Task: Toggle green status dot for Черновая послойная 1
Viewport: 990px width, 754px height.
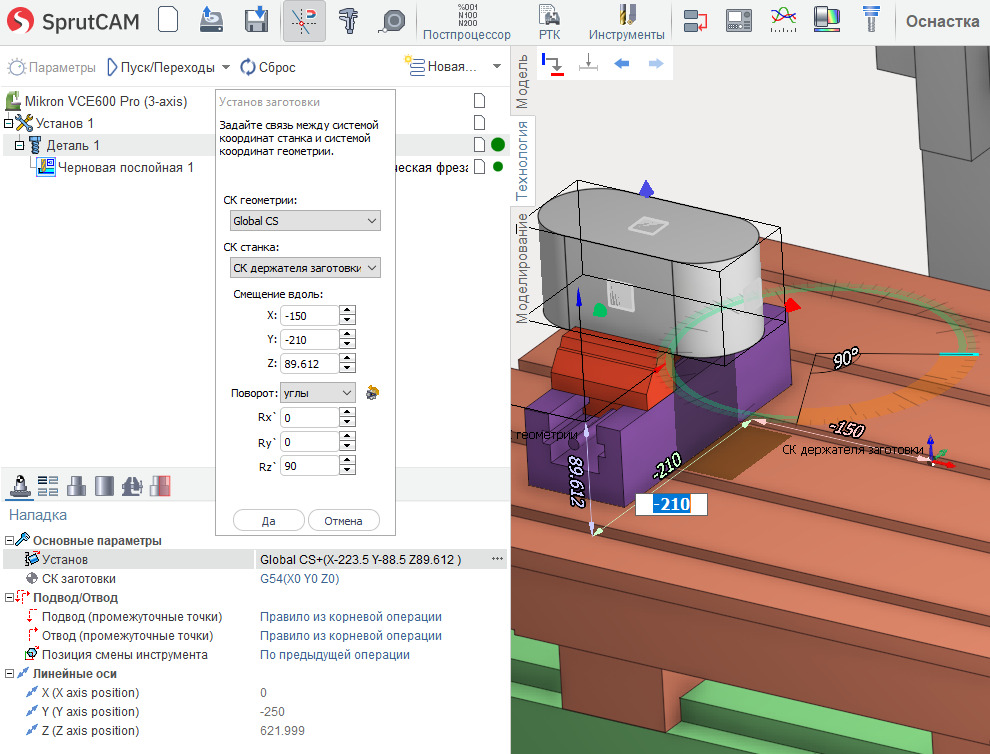Action: 498,167
